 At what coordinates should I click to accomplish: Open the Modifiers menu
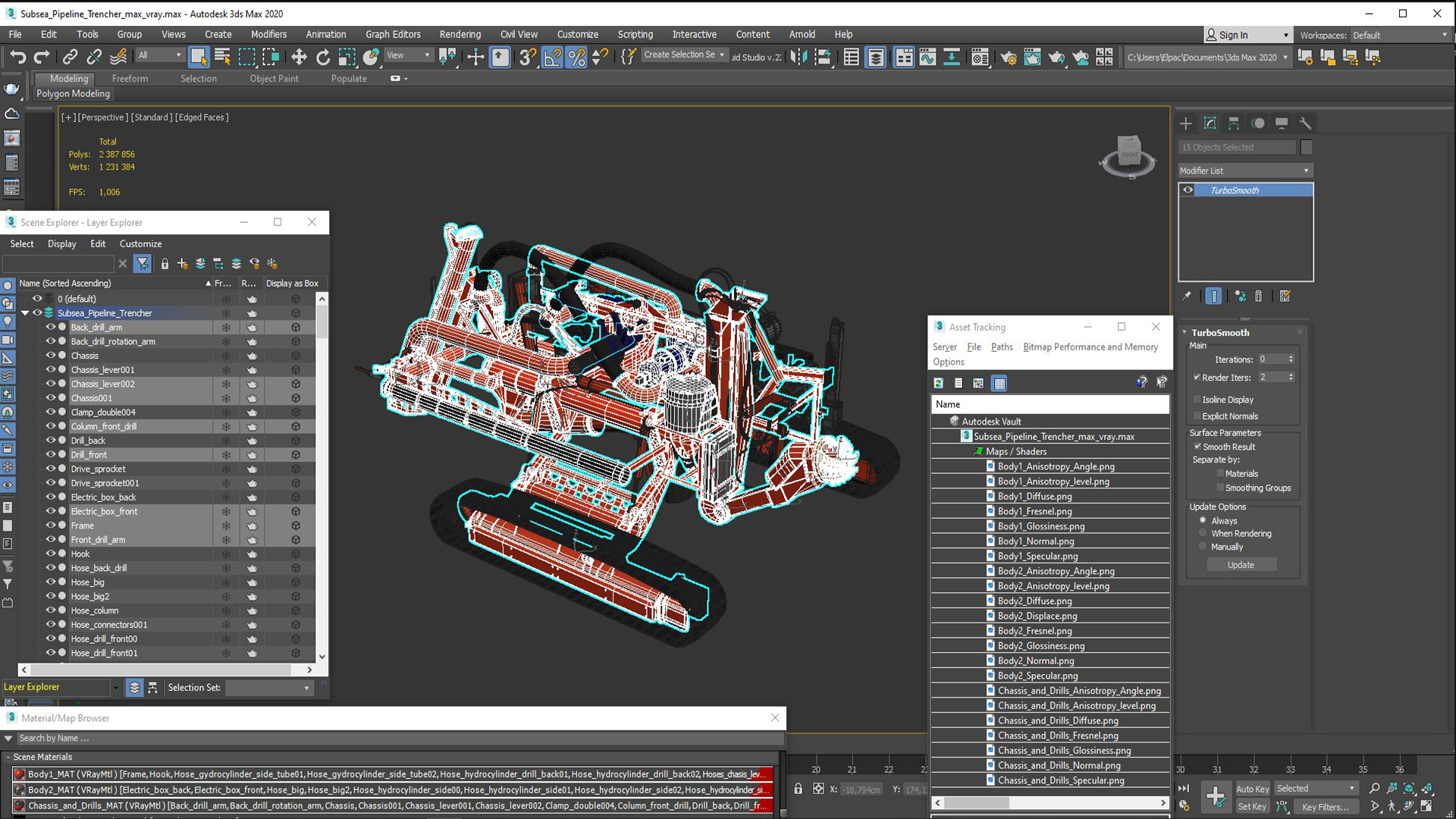pyautogui.click(x=268, y=34)
